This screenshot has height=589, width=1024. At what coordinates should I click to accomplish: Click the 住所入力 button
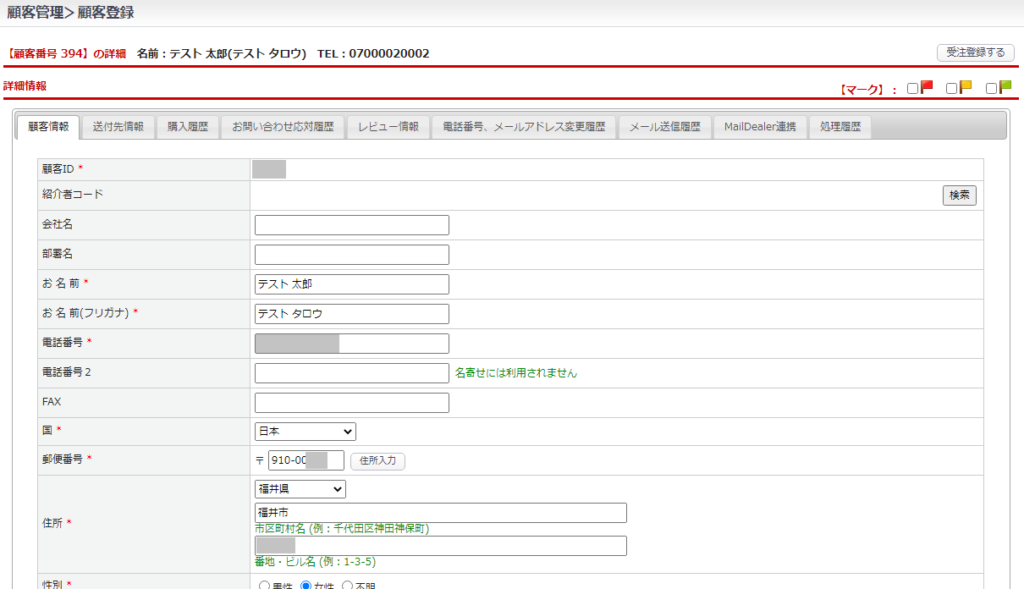377,461
